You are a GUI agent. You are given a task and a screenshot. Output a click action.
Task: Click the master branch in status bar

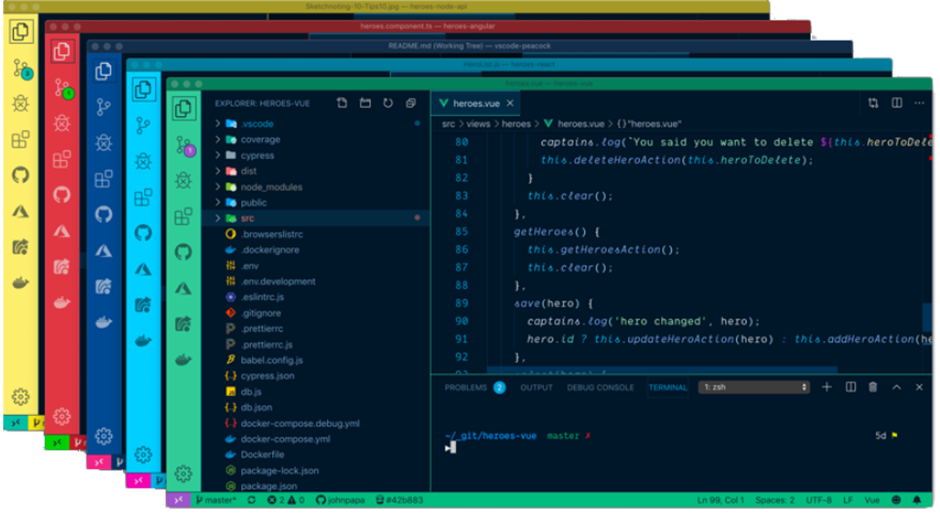[216, 500]
